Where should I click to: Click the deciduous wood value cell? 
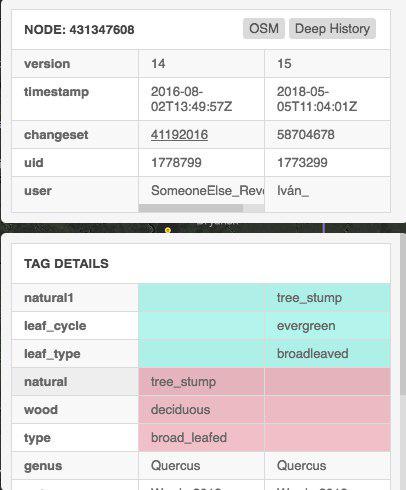(201, 410)
